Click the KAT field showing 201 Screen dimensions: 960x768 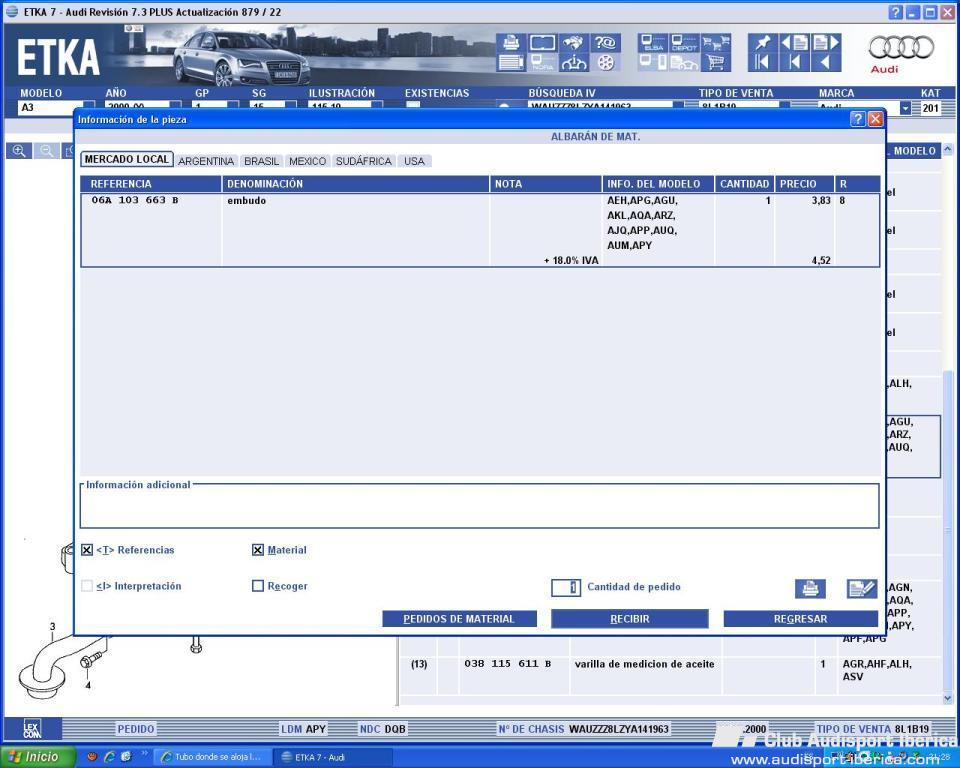coord(930,108)
